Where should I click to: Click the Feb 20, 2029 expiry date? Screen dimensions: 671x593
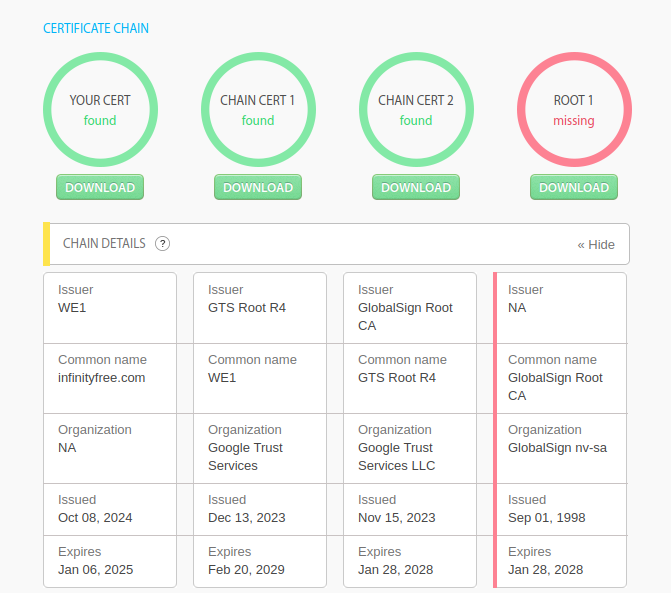click(x=246, y=570)
